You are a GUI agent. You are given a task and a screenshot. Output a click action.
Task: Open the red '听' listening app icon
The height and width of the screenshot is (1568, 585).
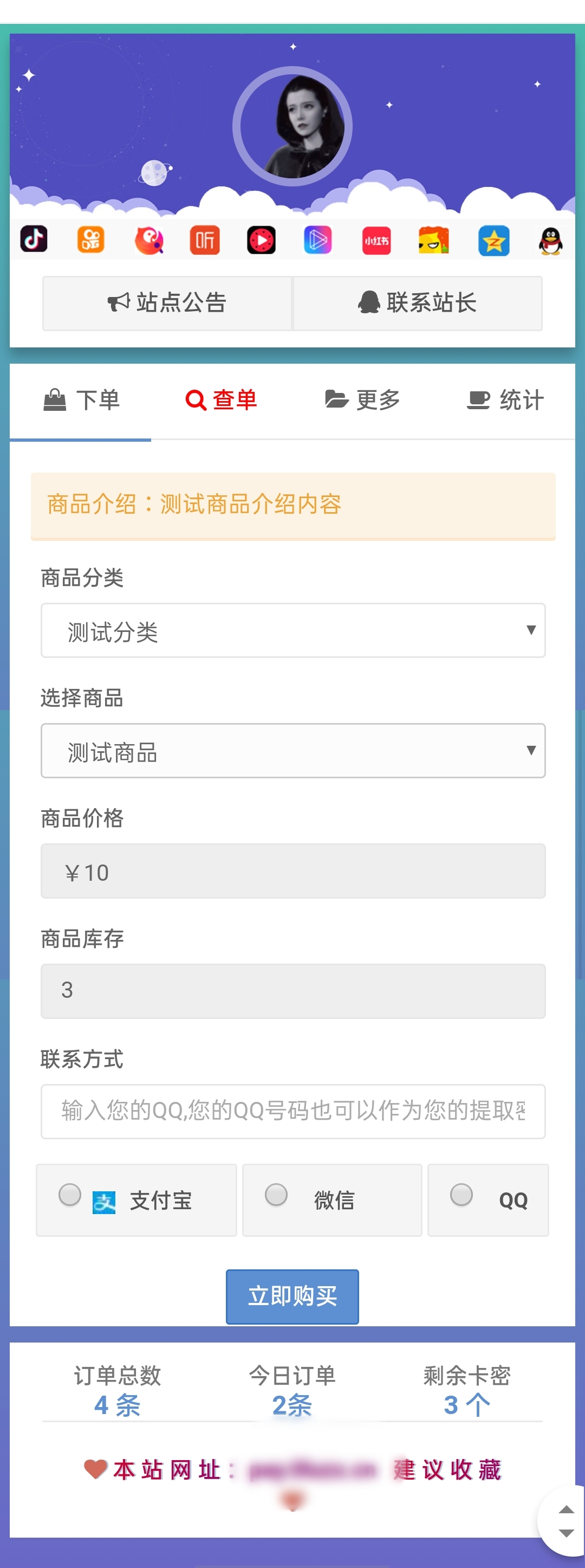(204, 240)
